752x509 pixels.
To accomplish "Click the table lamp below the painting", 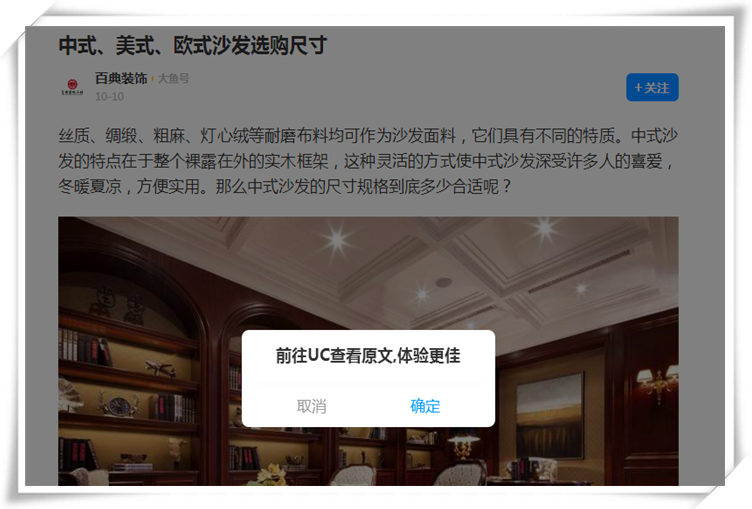I will (463, 446).
